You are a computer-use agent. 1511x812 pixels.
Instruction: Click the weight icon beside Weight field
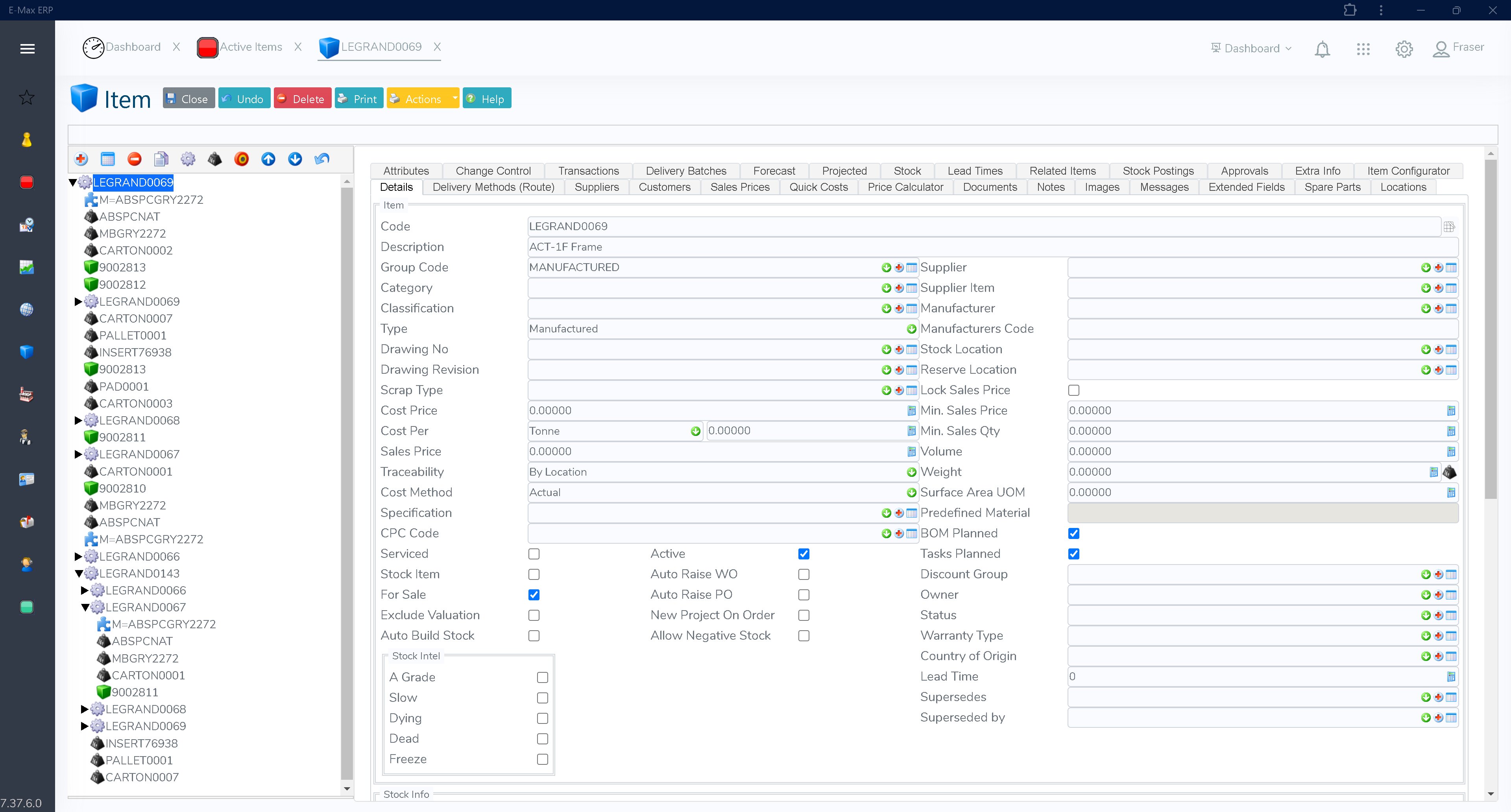(x=1449, y=472)
